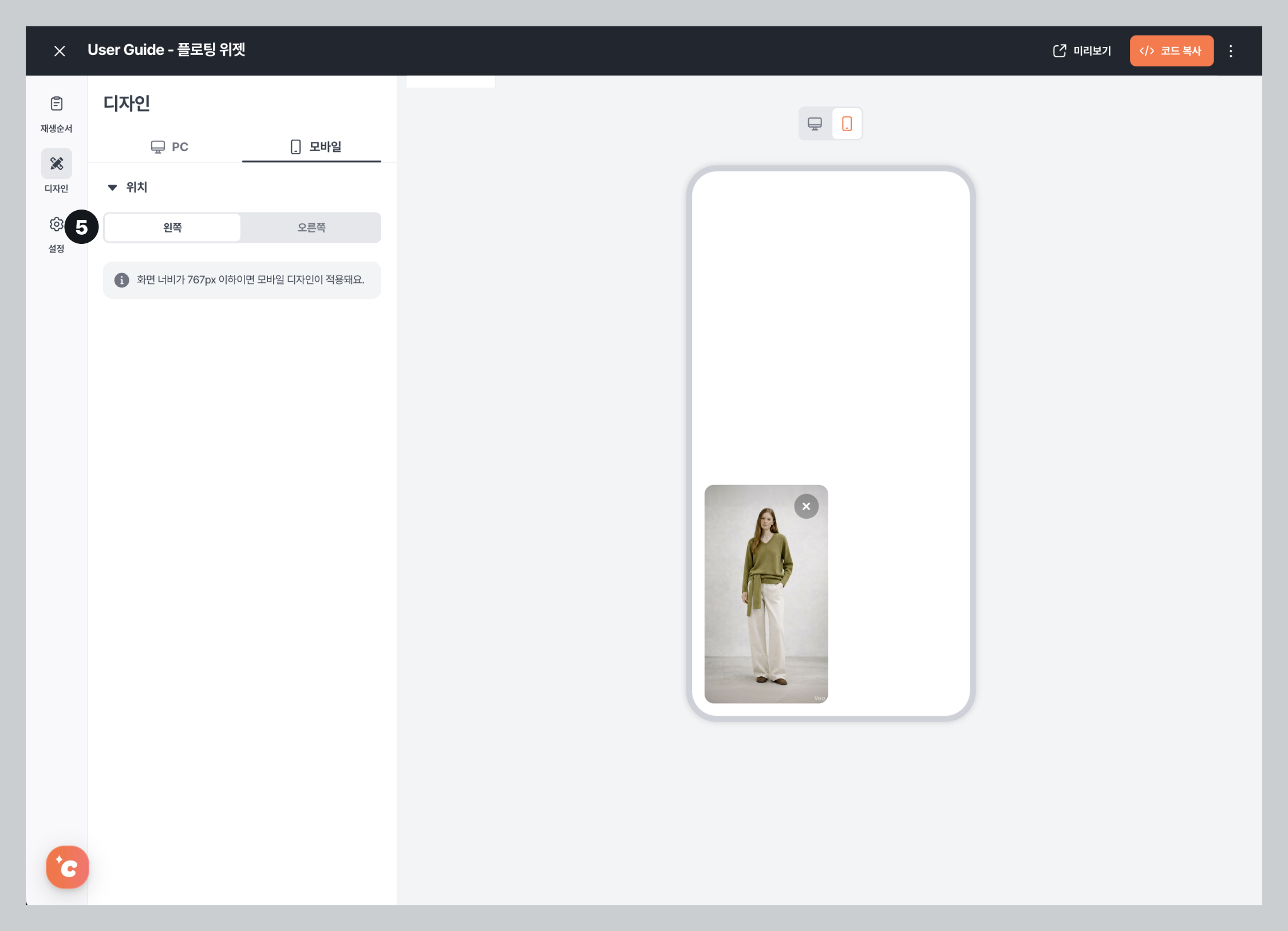
Task: Switch preview to desktop monitor view
Action: 814,124
